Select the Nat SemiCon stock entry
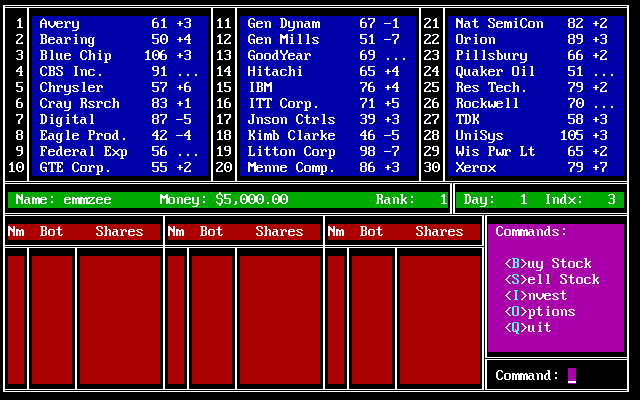 tap(536, 24)
